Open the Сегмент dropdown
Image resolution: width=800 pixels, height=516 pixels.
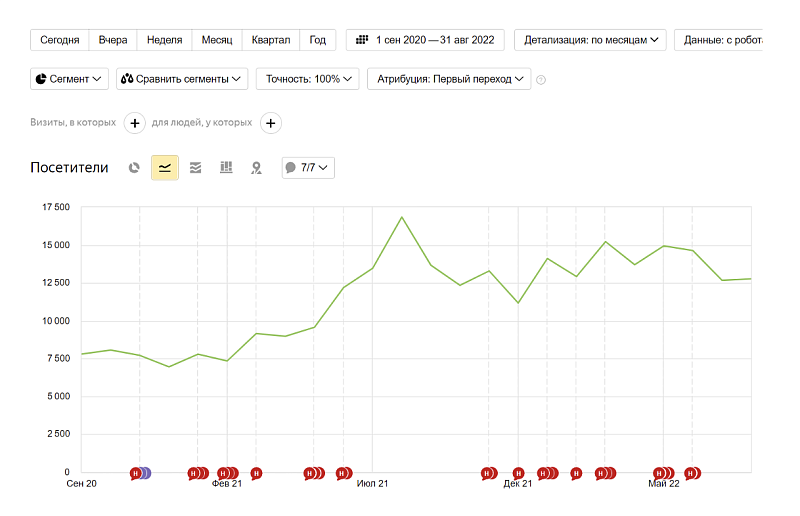coord(70,78)
